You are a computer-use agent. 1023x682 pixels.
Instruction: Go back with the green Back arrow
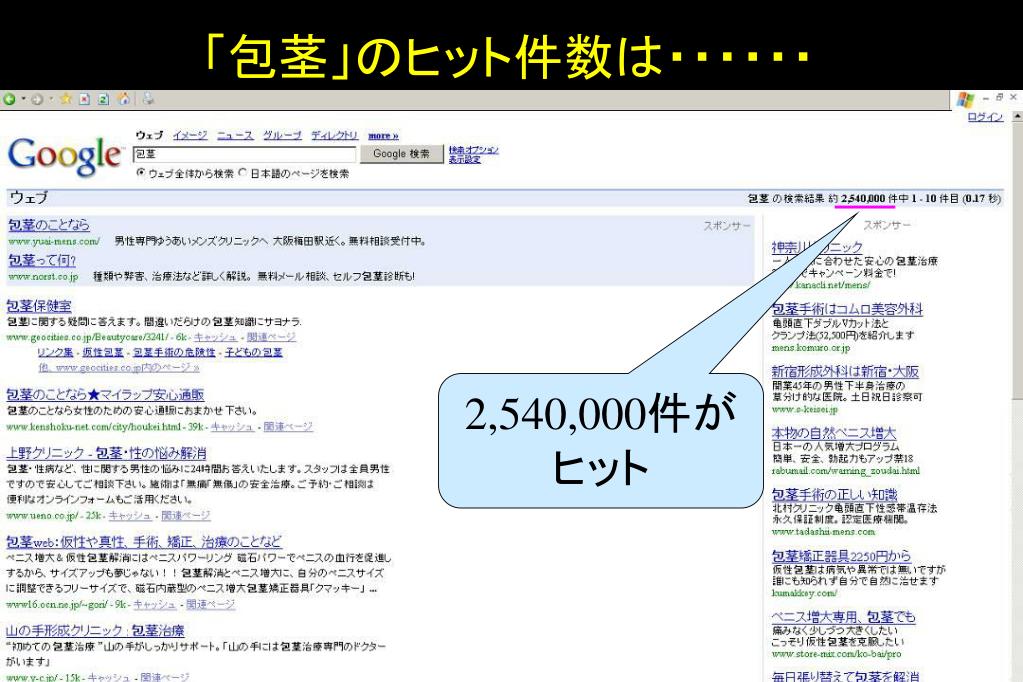click(x=9, y=99)
